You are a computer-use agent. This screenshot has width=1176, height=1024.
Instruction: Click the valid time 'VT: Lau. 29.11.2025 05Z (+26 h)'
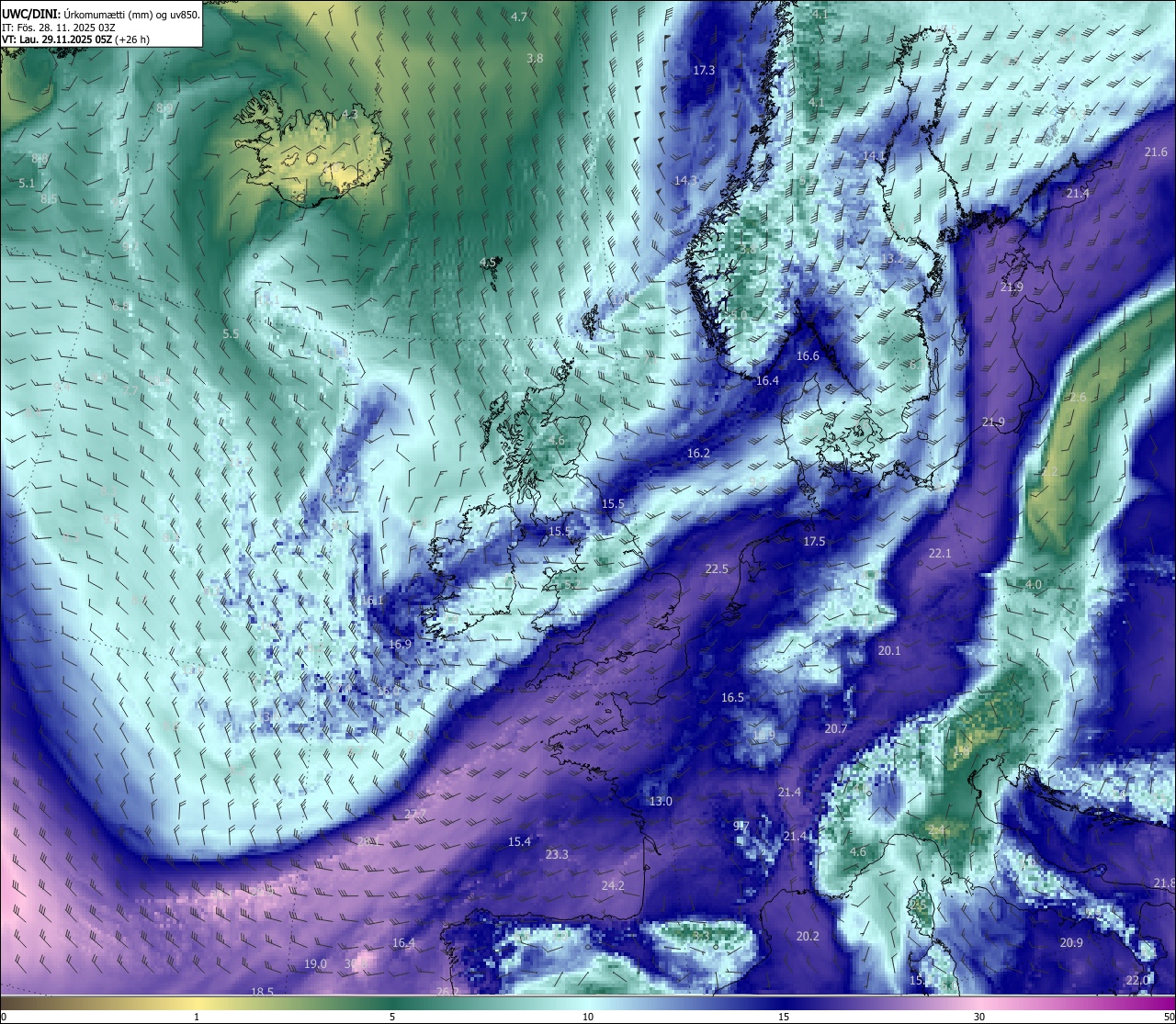75,39
